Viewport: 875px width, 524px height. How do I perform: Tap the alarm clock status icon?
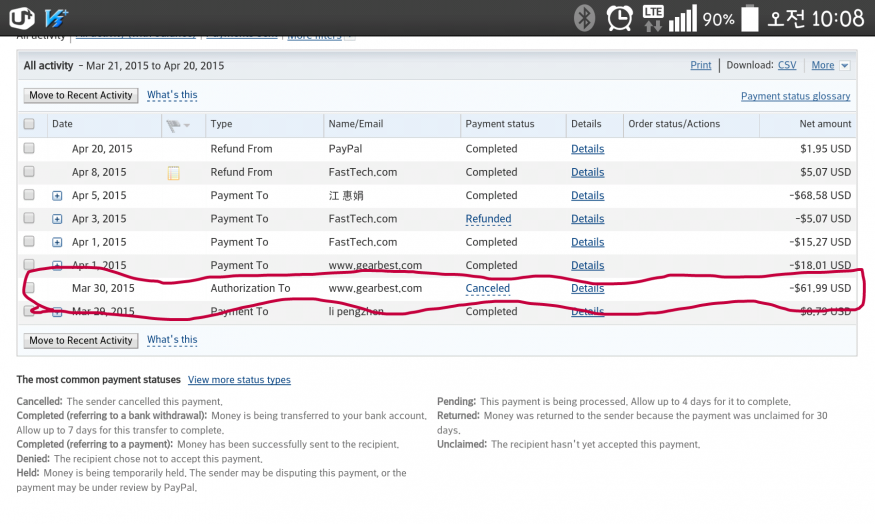619,18
